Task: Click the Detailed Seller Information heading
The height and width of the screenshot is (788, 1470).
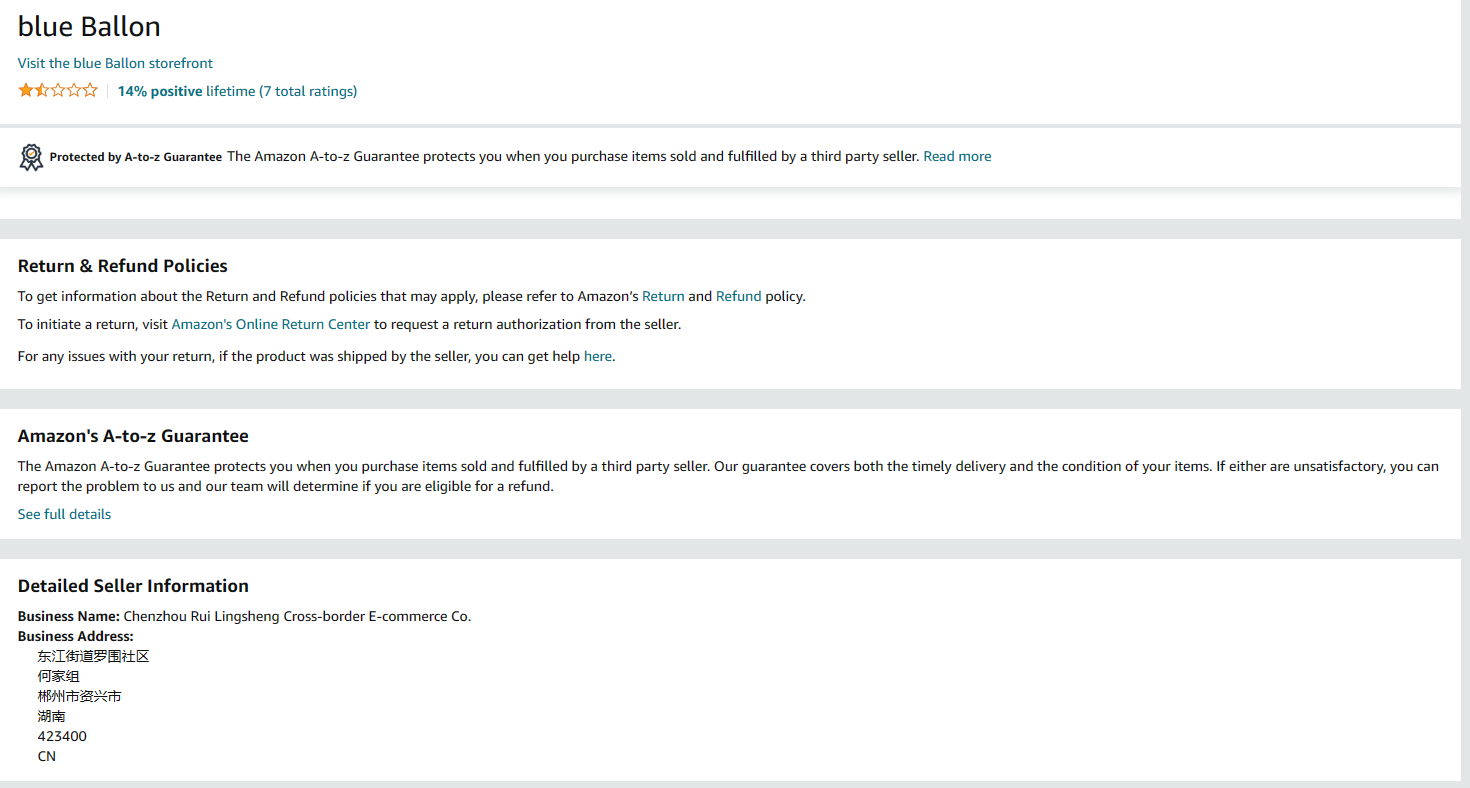Action: pos(133,586)
